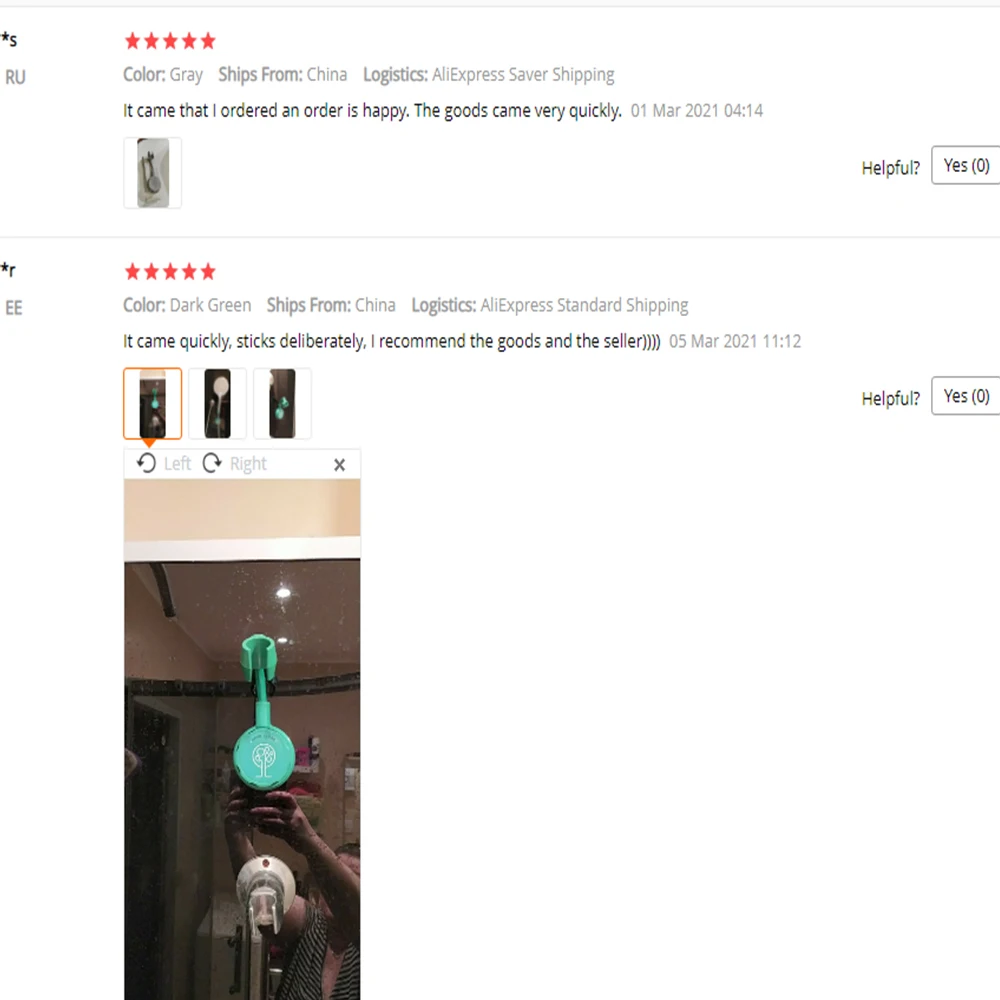Screen dimensions: 1000x1000
Task: Open the Gray review photo thumbnail
Action: click(152, 173)
